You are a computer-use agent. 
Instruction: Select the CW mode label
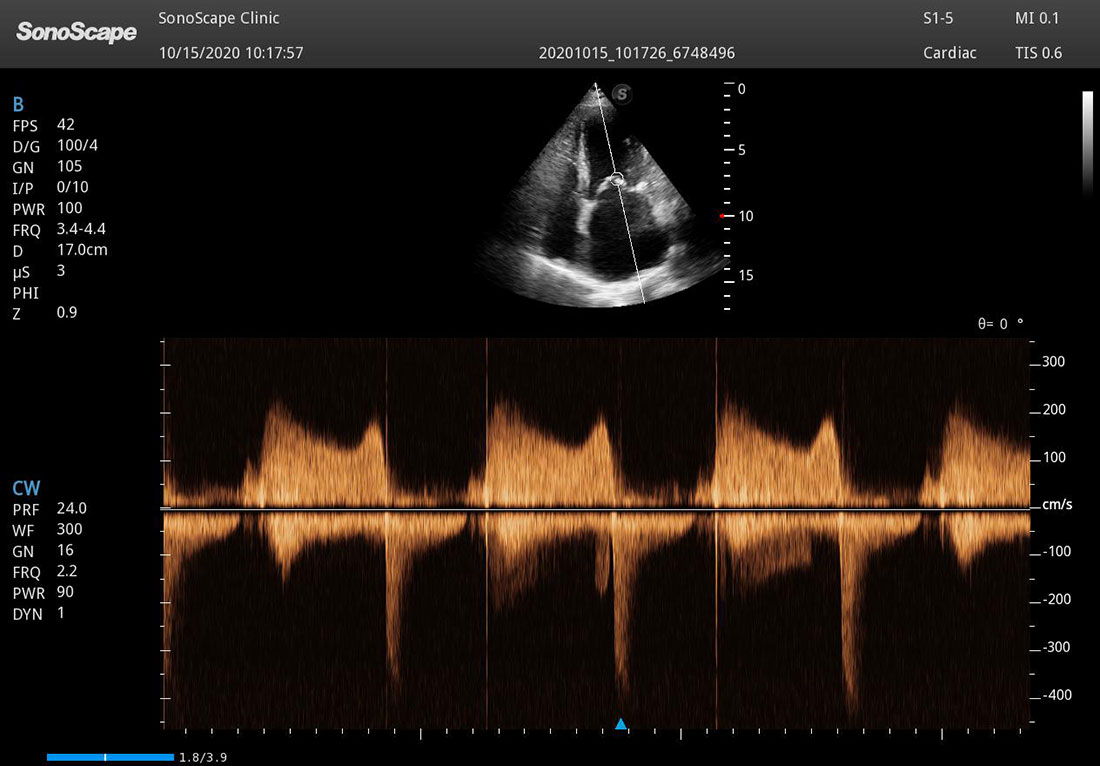(27, 488)
